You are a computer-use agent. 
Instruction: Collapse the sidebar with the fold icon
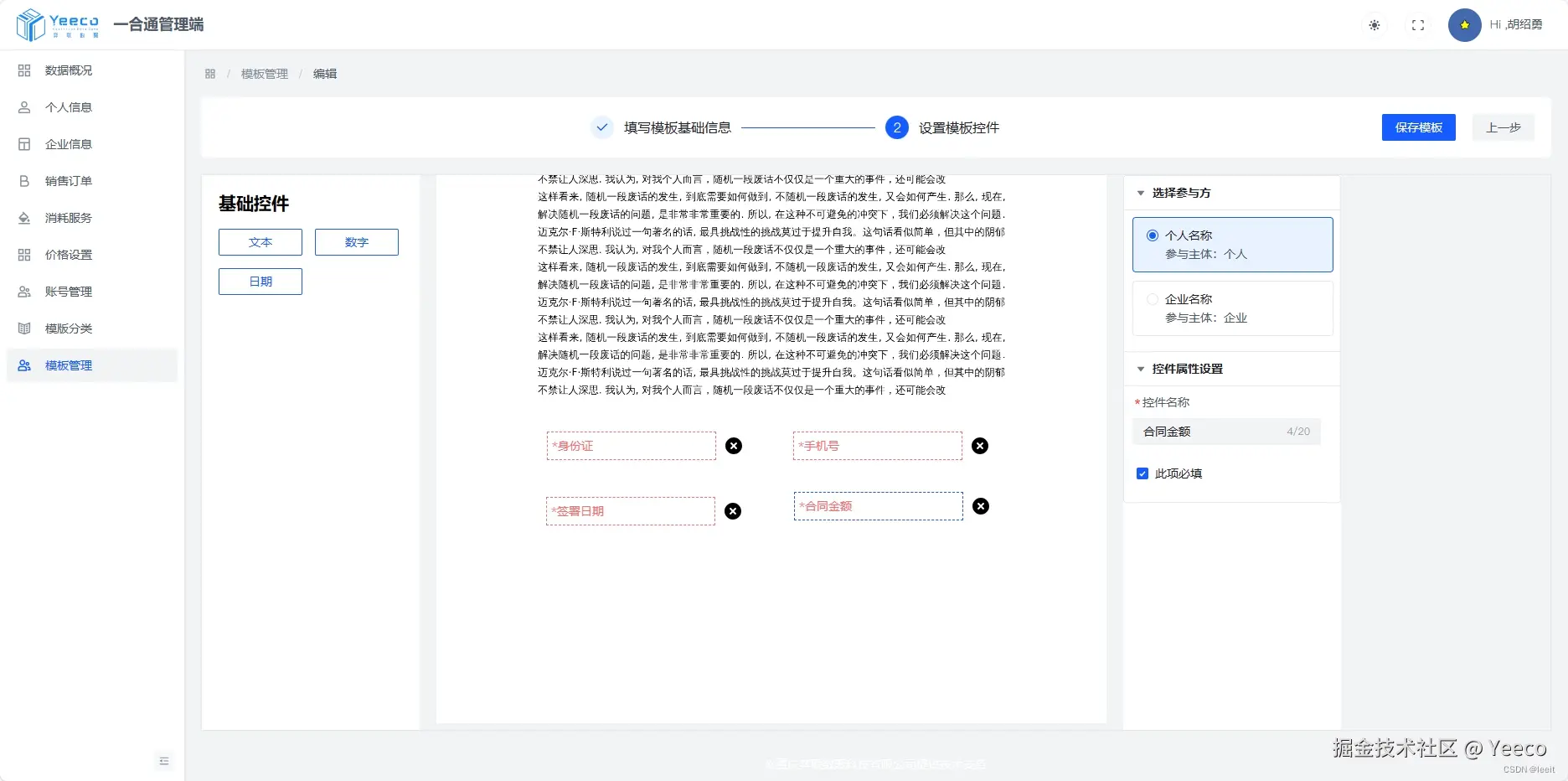coord(164,761)
